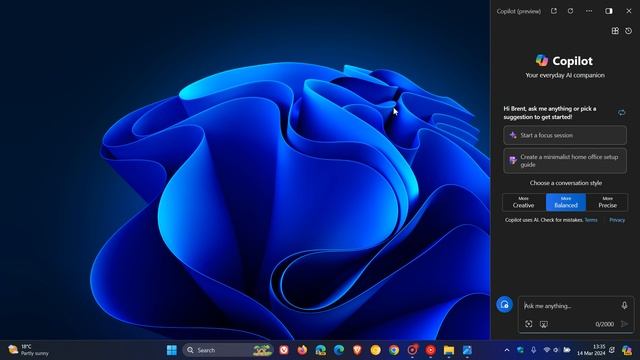Screen dimensions: 640x360
Task: Open Copilot chat history icon
Action: 629,31
